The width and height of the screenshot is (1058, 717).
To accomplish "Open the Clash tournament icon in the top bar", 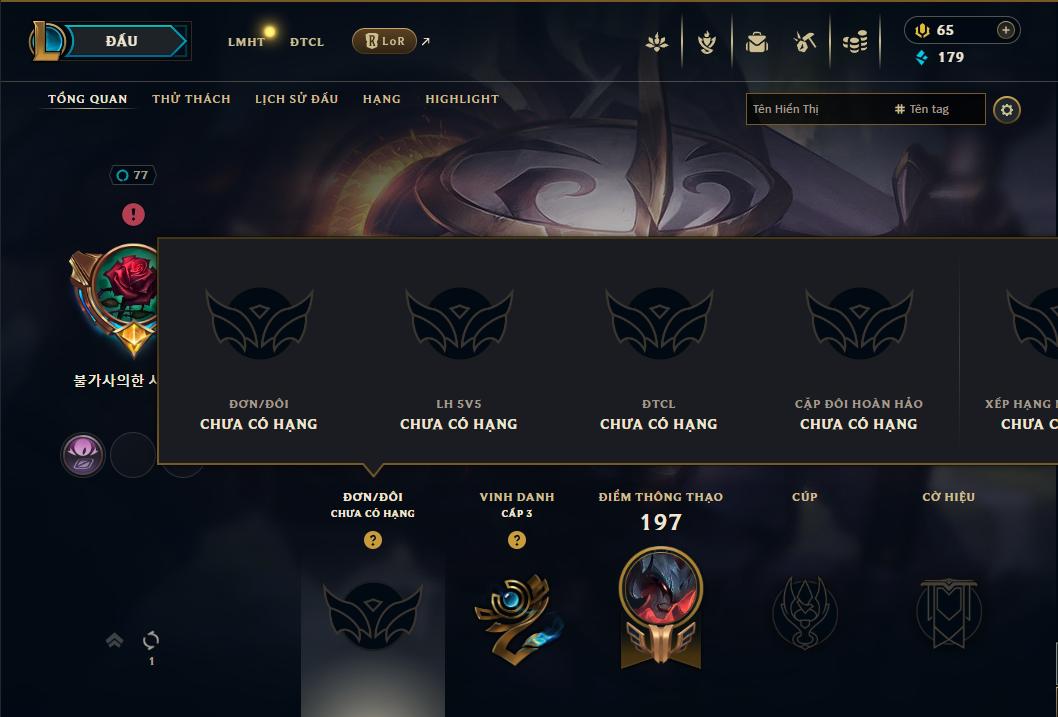I will coord(706,42).
